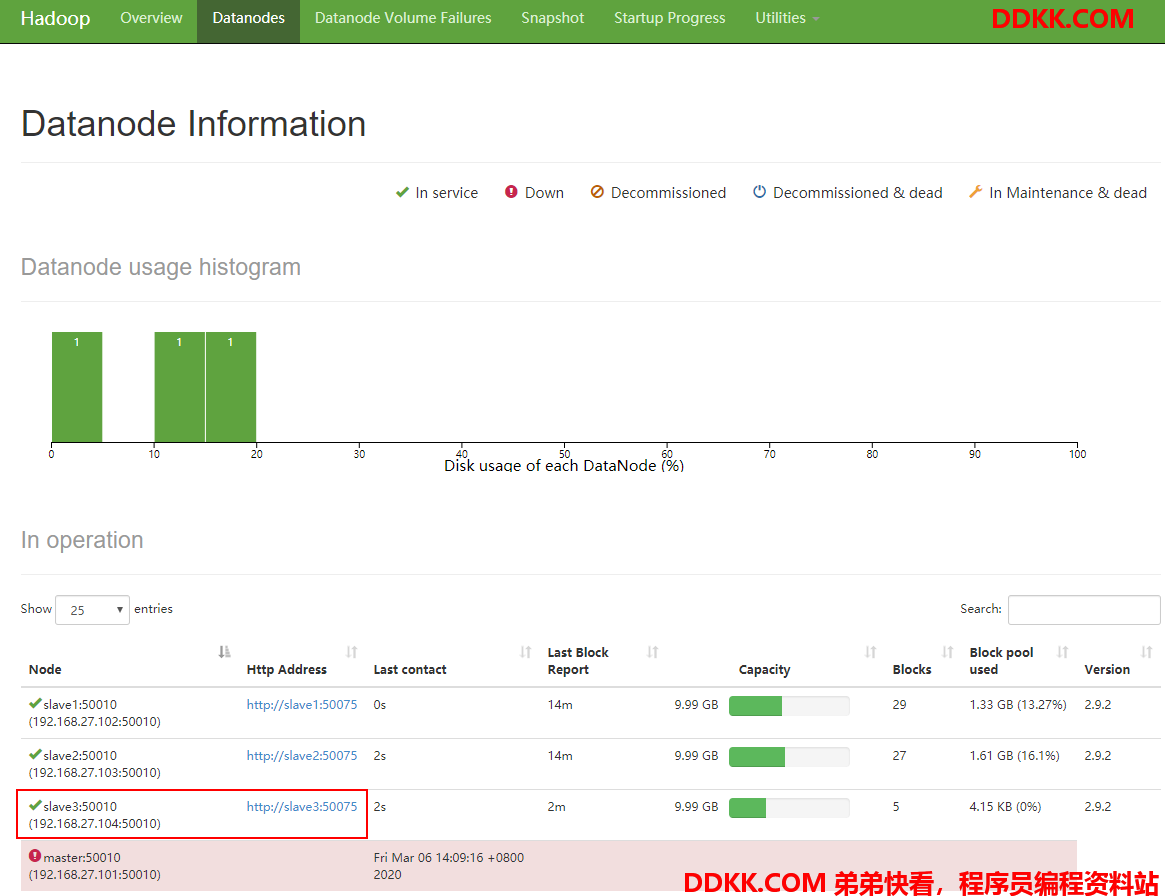
Task: Click 4.15 KB (0%) block pool value
Action: 1005,807
